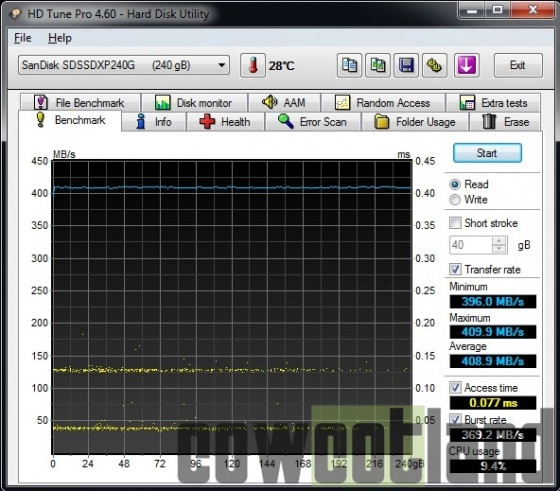Click the 9.4% CPU usage value

pos(493,466)
